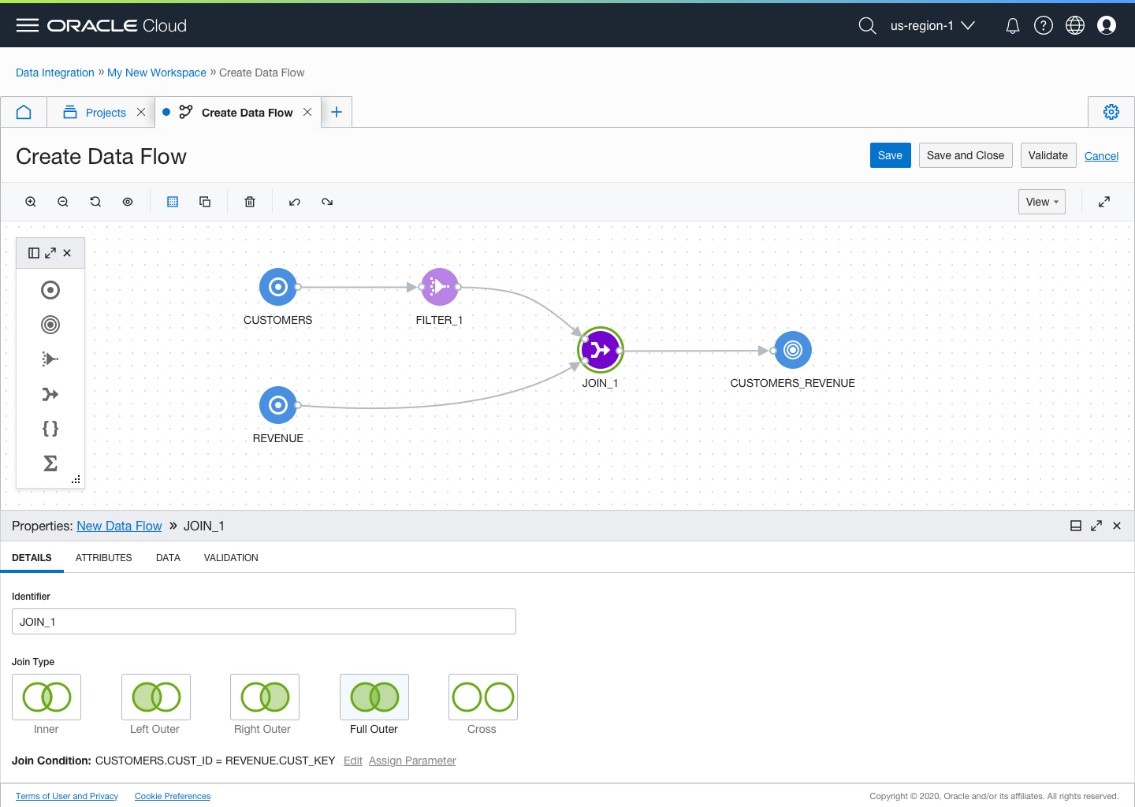
Task: Open the View dropdown above the canvas
Action: tap(1040, 201)
